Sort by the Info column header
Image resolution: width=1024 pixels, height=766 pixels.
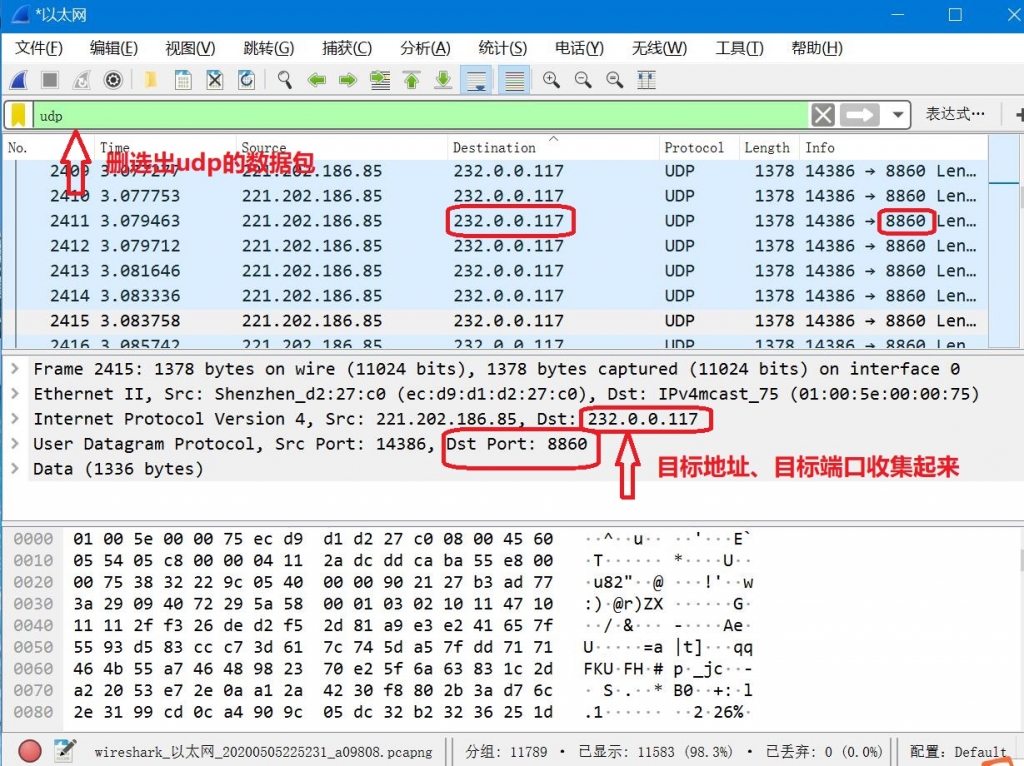click(x=893, y=148)
